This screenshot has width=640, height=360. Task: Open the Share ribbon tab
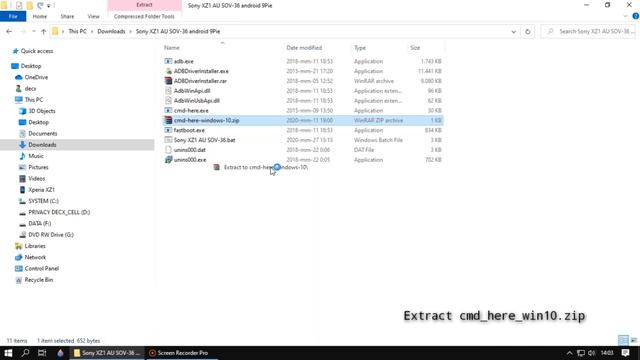pyautogui.click(x=67, y=16)
